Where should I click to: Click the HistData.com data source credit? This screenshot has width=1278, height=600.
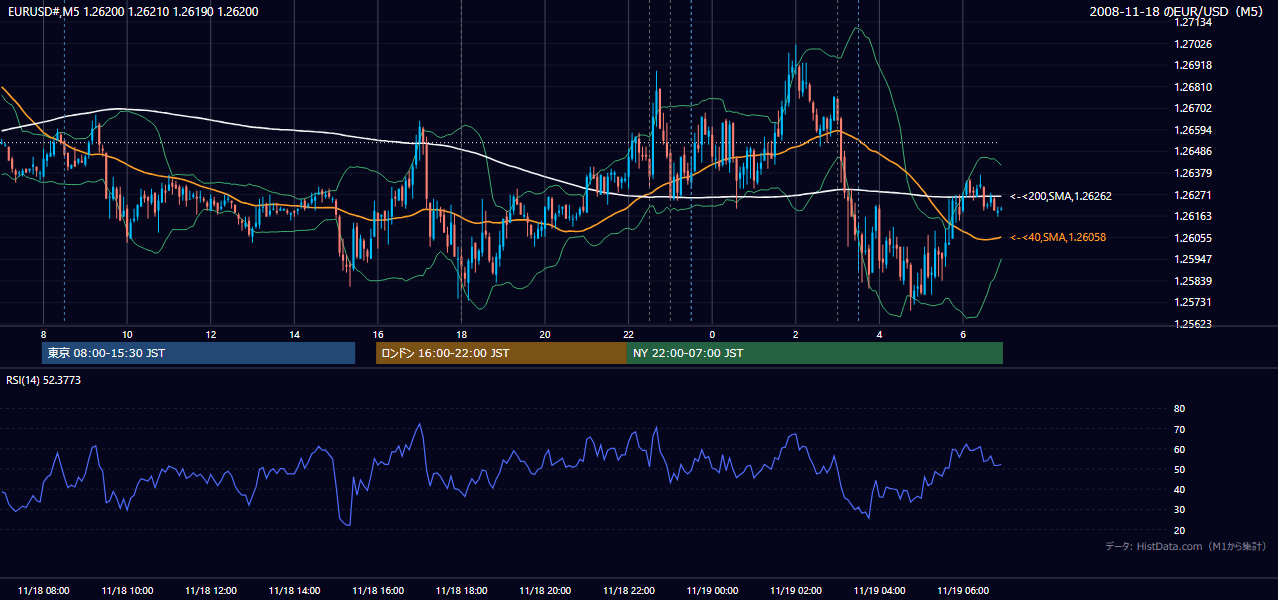click(x=1186, y=546)
